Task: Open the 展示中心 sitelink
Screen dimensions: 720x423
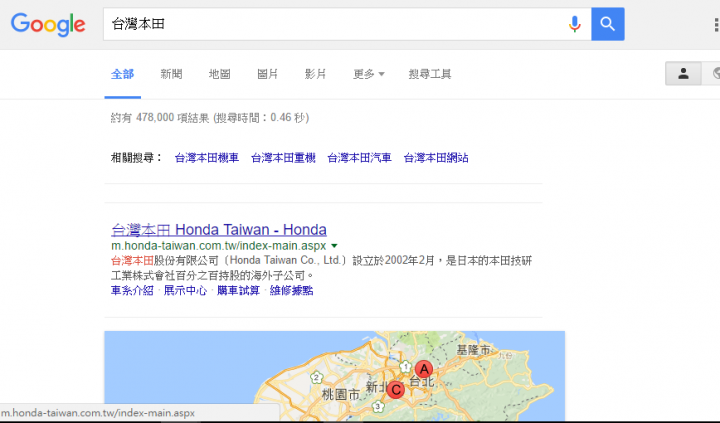Action: (186, 290)
